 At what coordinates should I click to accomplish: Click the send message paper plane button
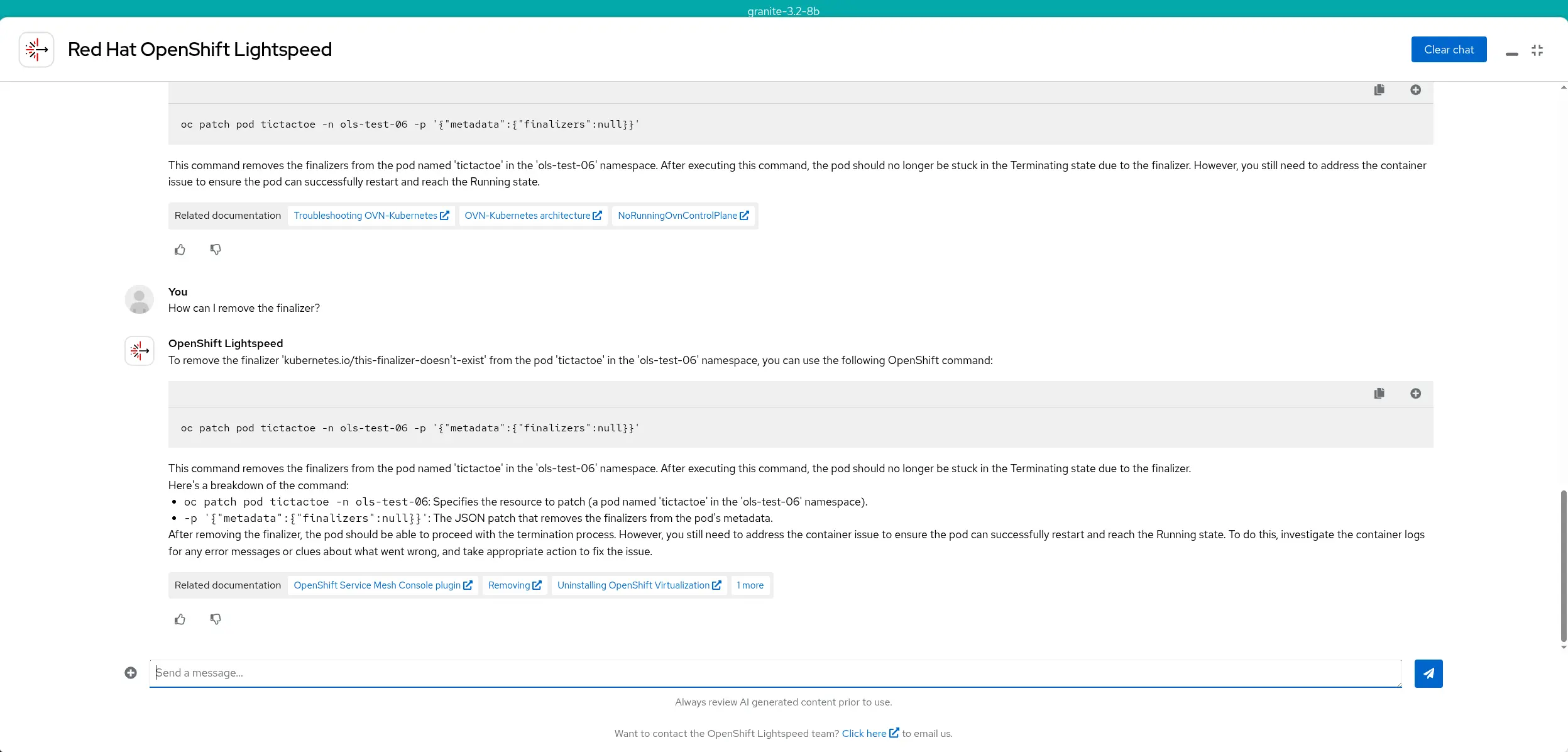pos(1428,673)
